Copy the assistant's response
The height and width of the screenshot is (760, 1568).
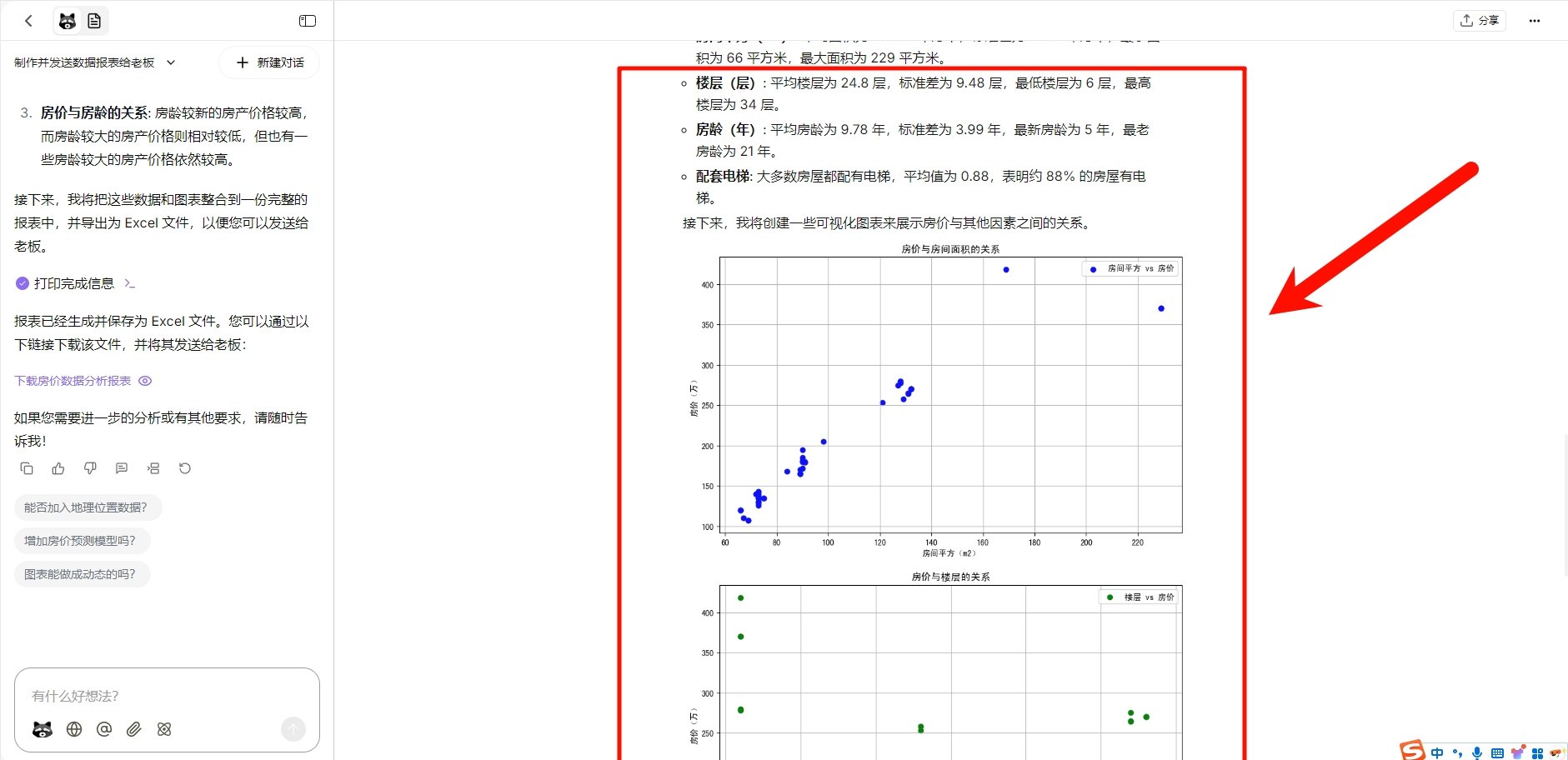26,468
